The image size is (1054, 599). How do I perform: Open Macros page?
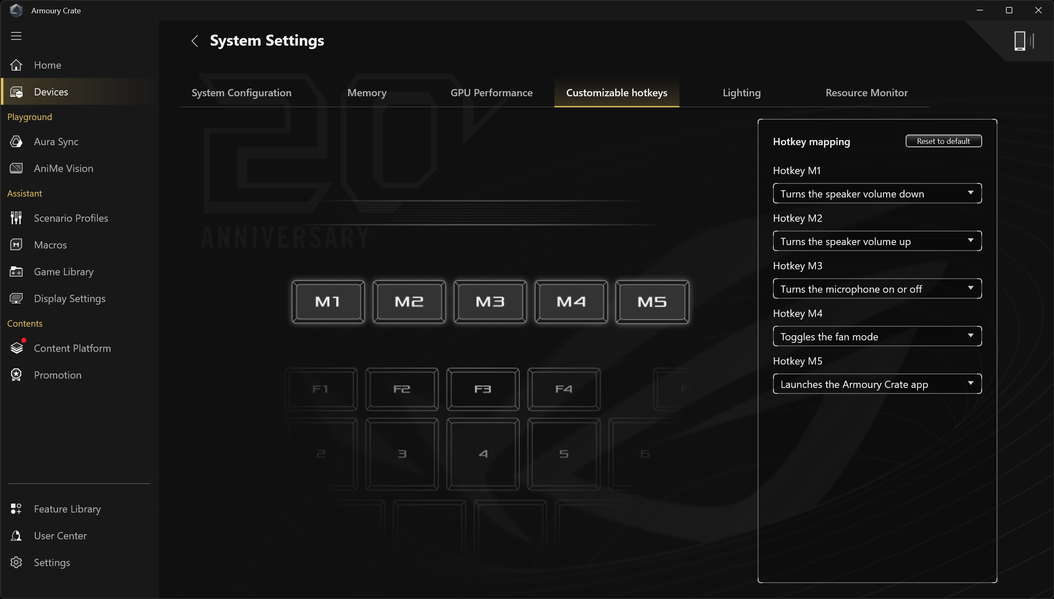(x=50, y=245)
